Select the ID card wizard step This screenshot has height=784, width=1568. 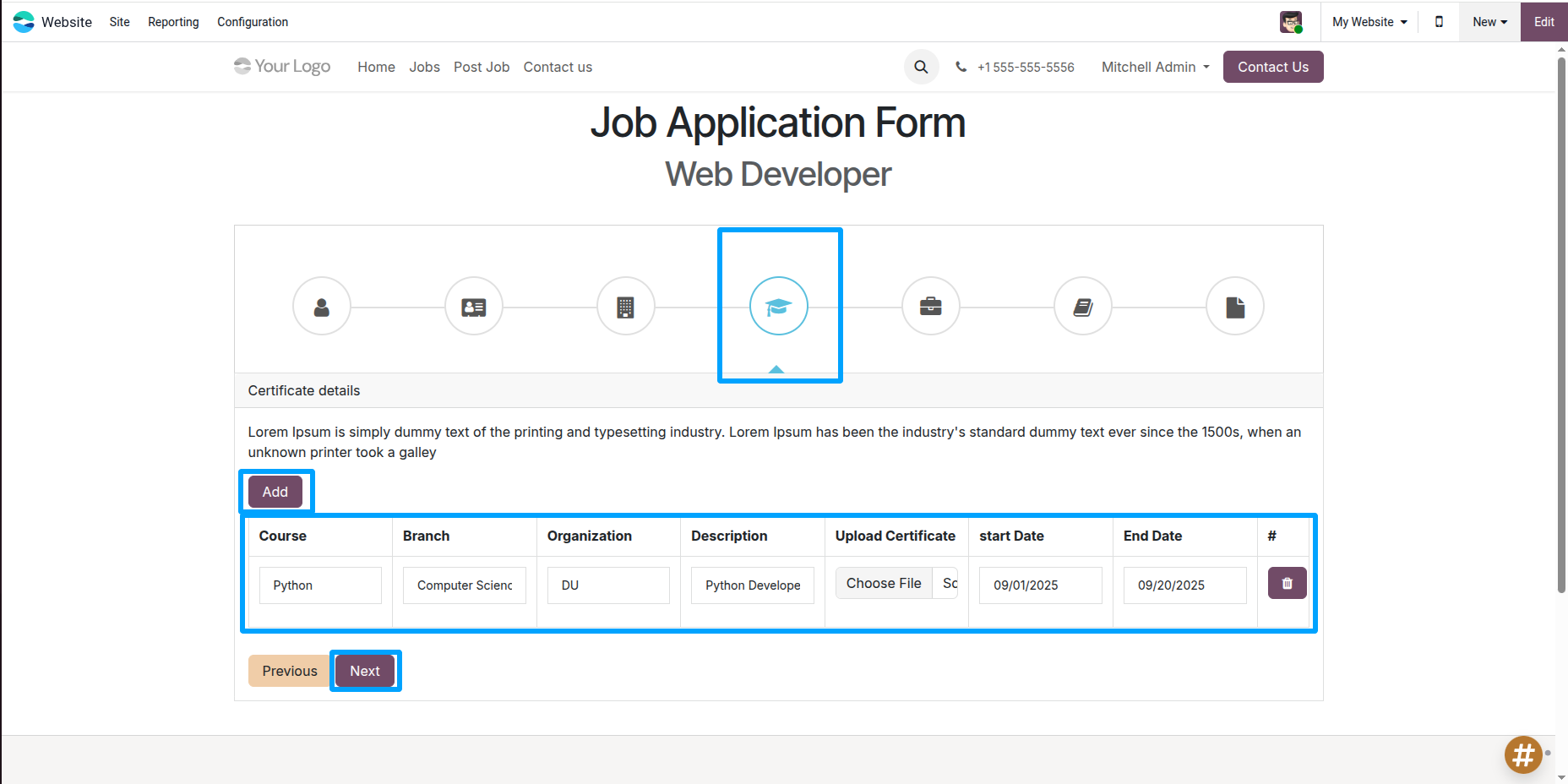tap(474, 307)
